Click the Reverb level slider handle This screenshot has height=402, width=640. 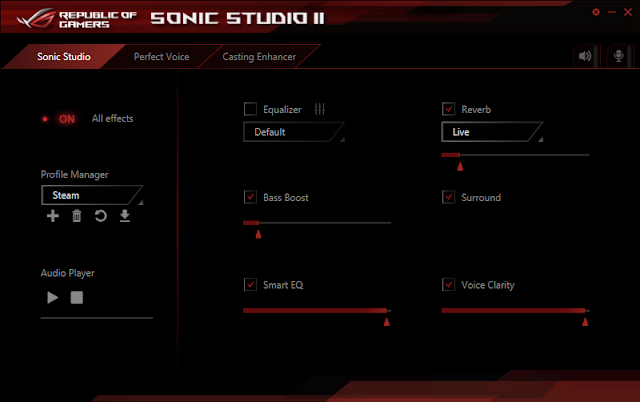tap(460, 166)
